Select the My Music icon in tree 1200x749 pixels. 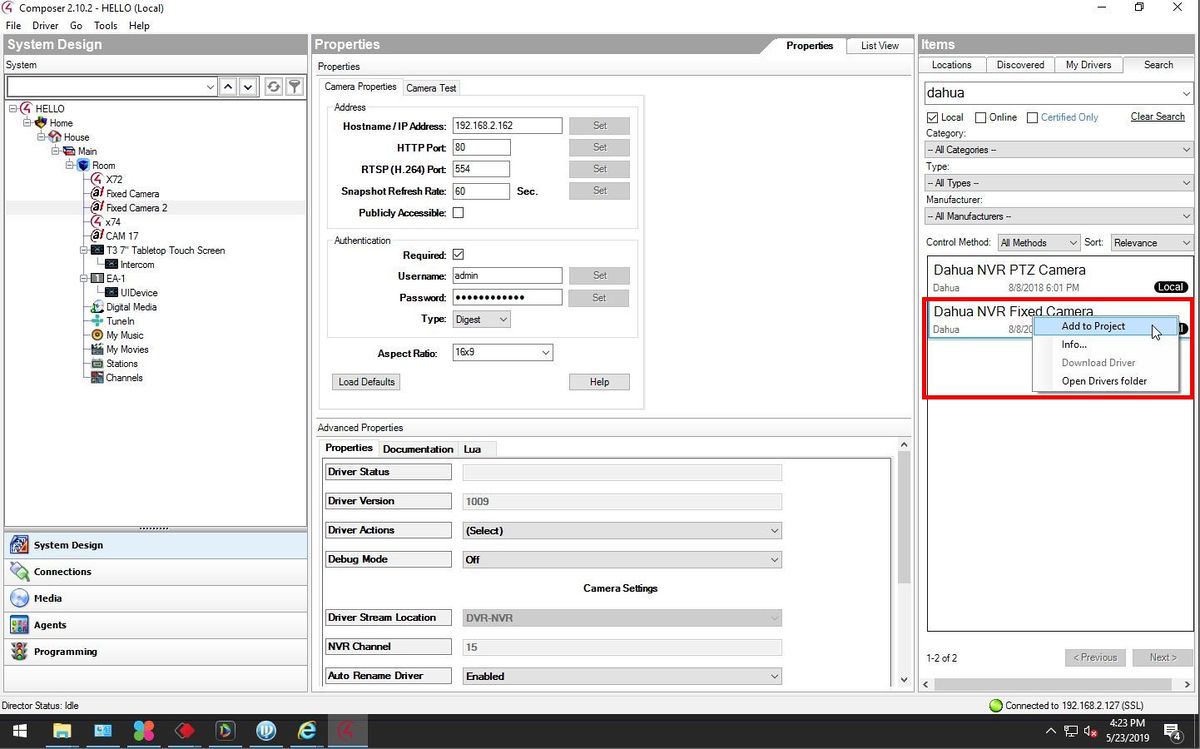(x=97, y=335)
